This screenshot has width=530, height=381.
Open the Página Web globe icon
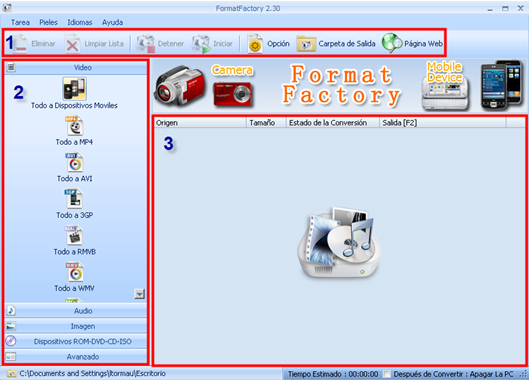pos(392,43)
